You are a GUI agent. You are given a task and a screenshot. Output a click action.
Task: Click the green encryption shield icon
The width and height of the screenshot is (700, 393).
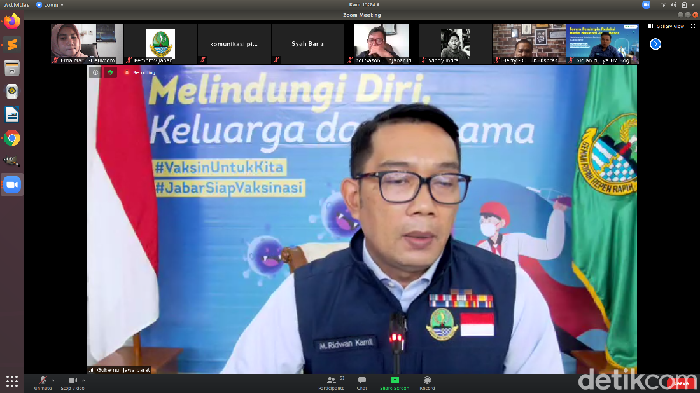[x=110, y=72]
